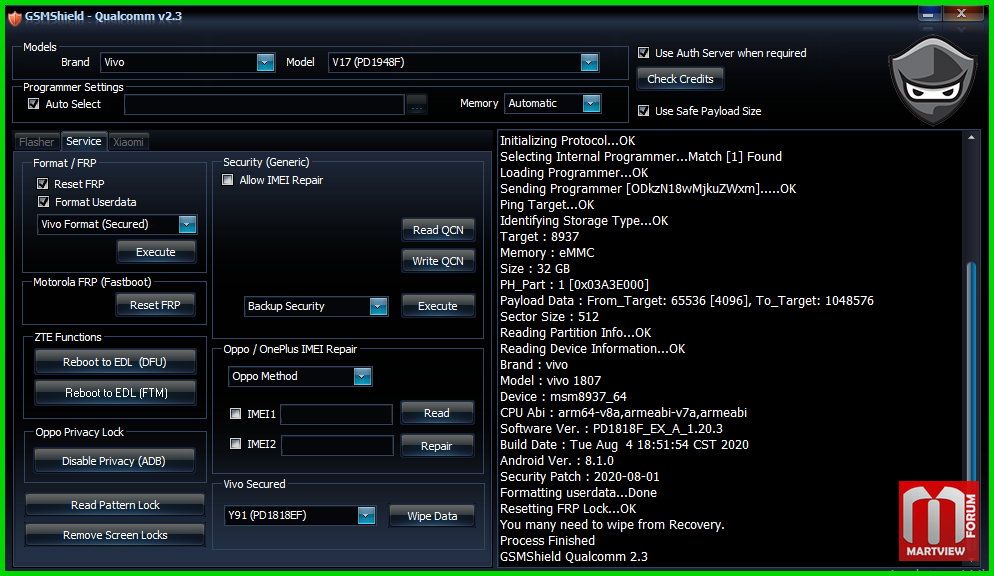Click the Check Credits button
The image size is (994, 576).
click(680, 79)
